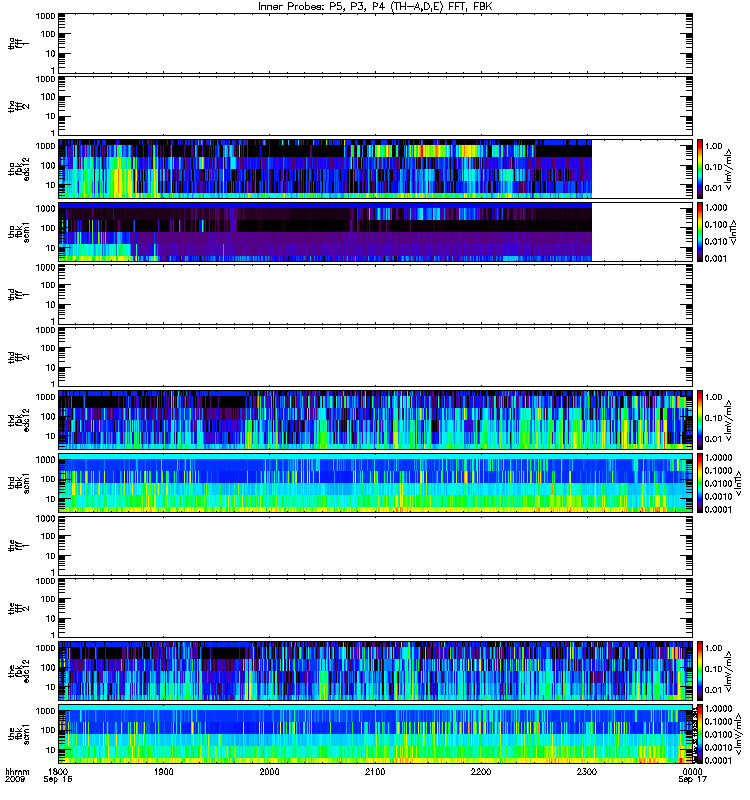
Task: Click the the fbk edc12 color bar
Action: tap(700, 671)
